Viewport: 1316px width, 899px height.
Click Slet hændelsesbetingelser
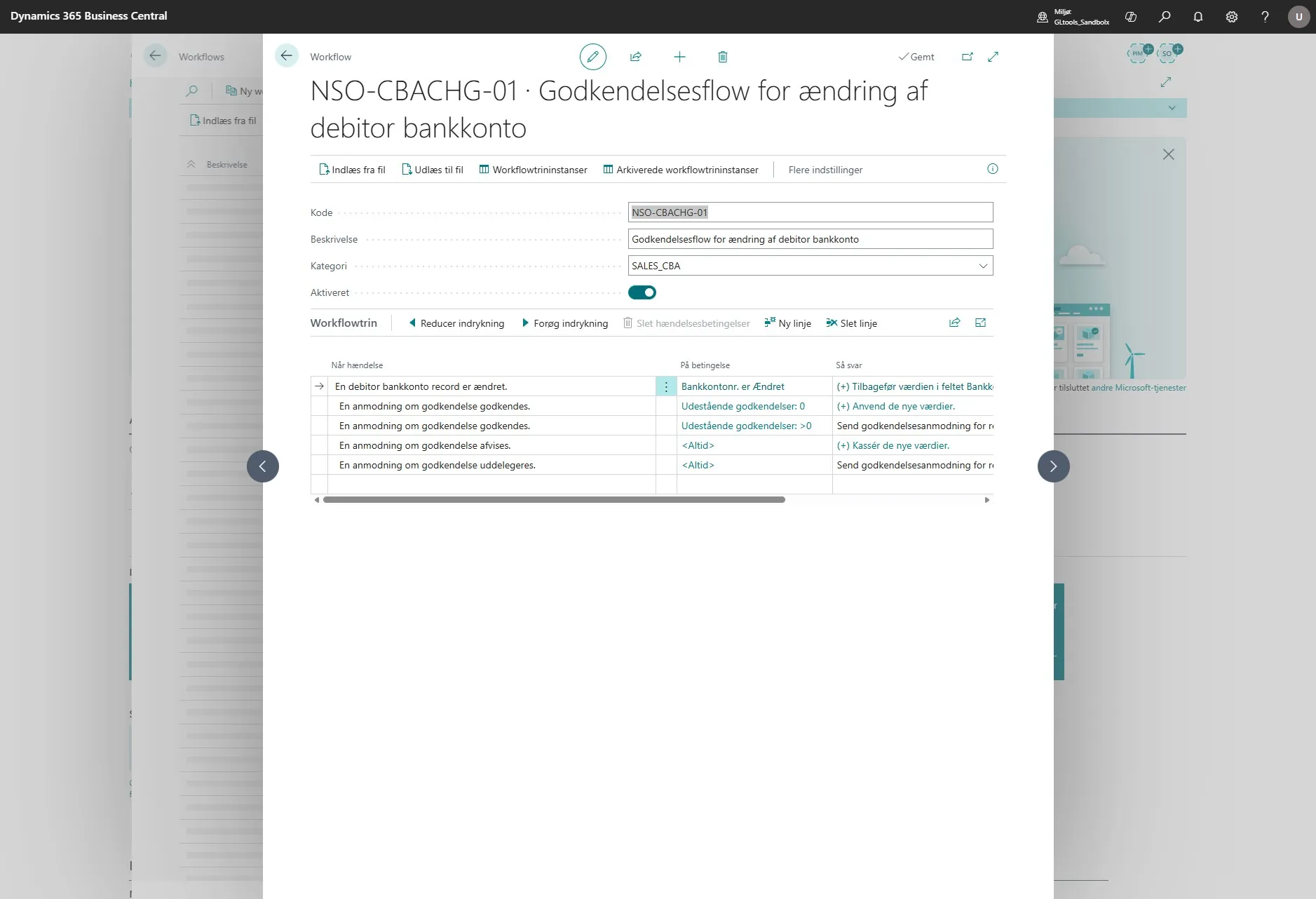click(686, 323)
